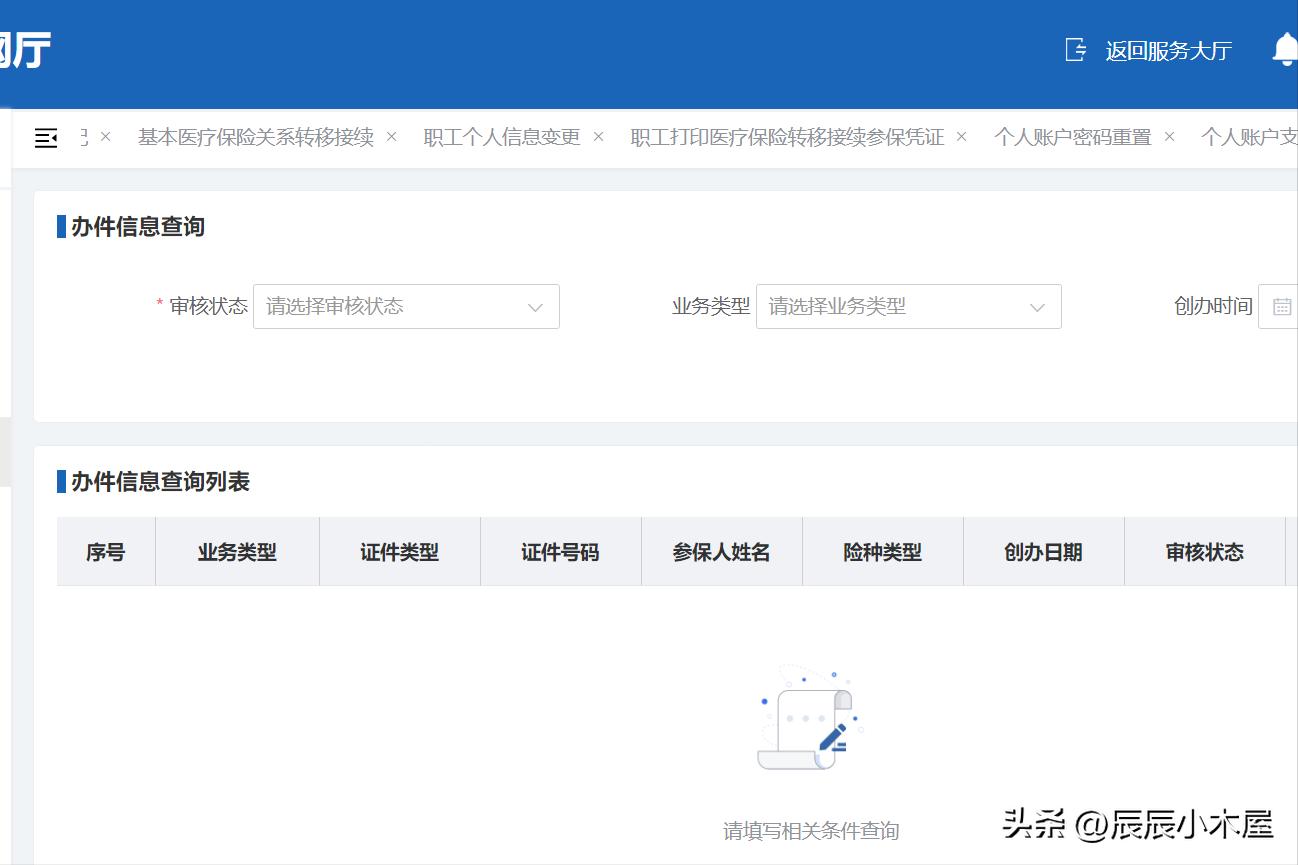Close the 个人账户密码重置 tab
This screenshot has width=1298, height=865.
coord(1168,137)
